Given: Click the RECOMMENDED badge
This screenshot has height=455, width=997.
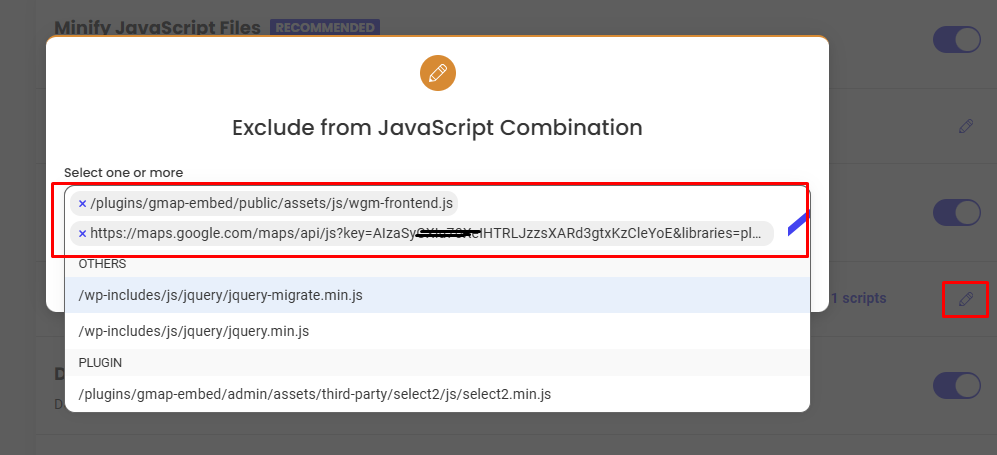Looking at the screenshot, I should pyautogui.click(x=325, y=27).
